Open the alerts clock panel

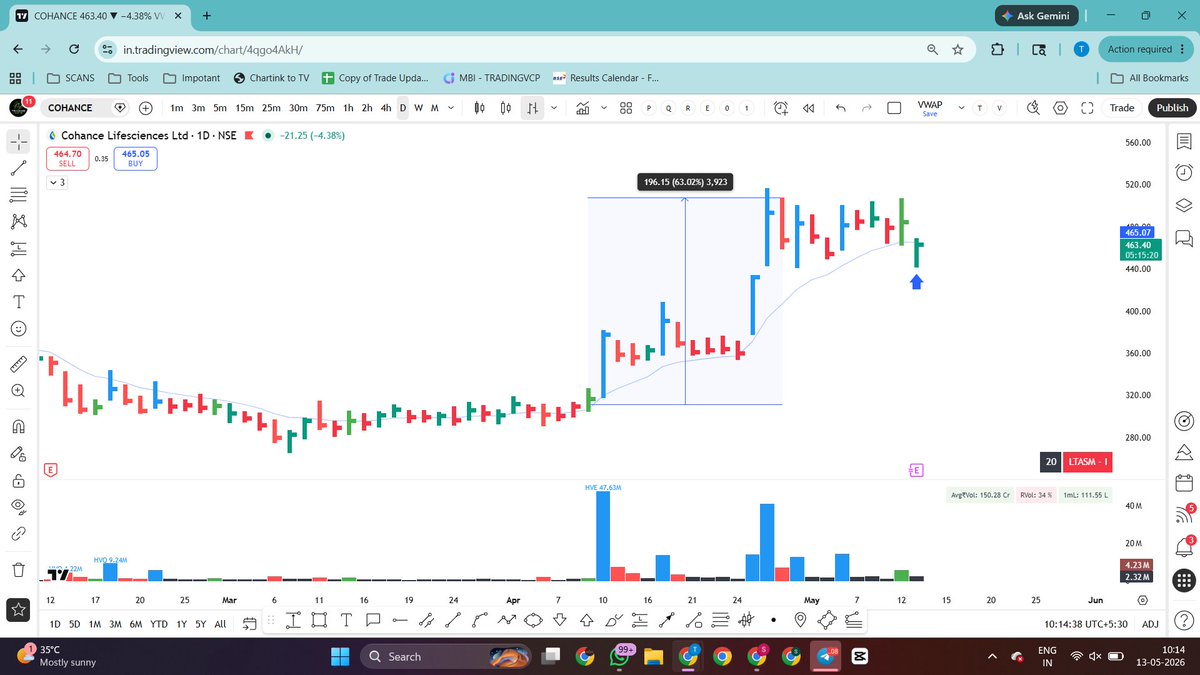point(1184,172)
